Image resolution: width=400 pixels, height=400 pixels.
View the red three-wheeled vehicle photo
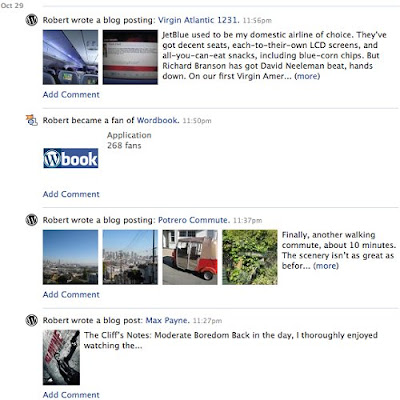pyautogui.click(x=190, y=257)
